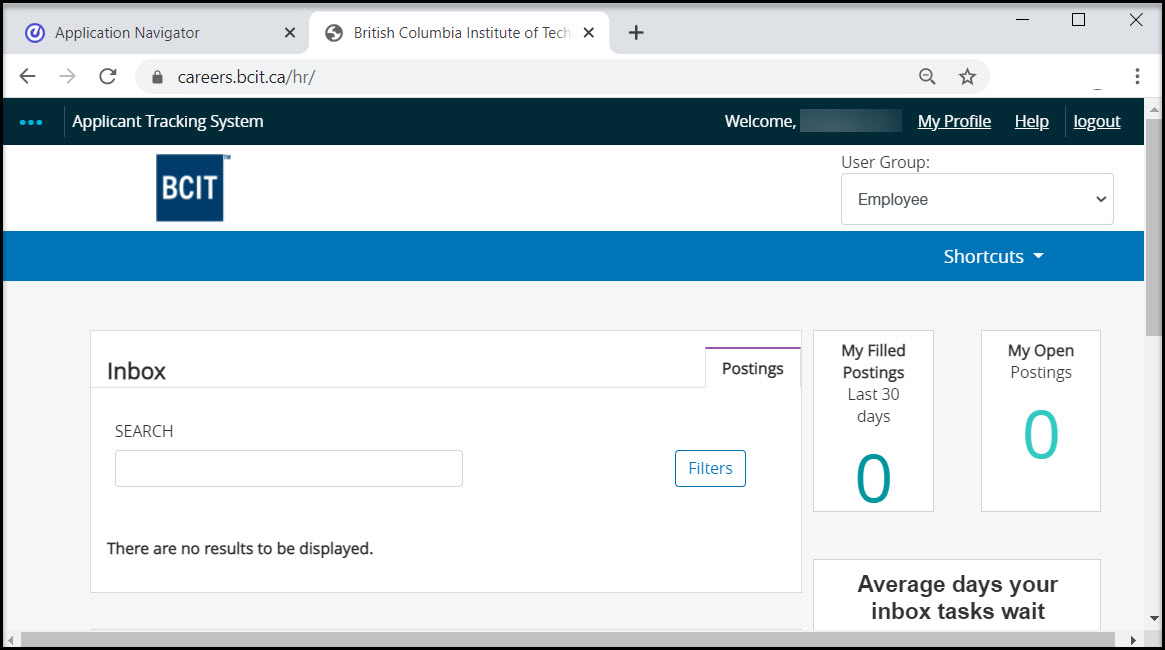Click inside the Inbox search field
The width and height of the screenshot is (1165, 650).
[288, 468]
